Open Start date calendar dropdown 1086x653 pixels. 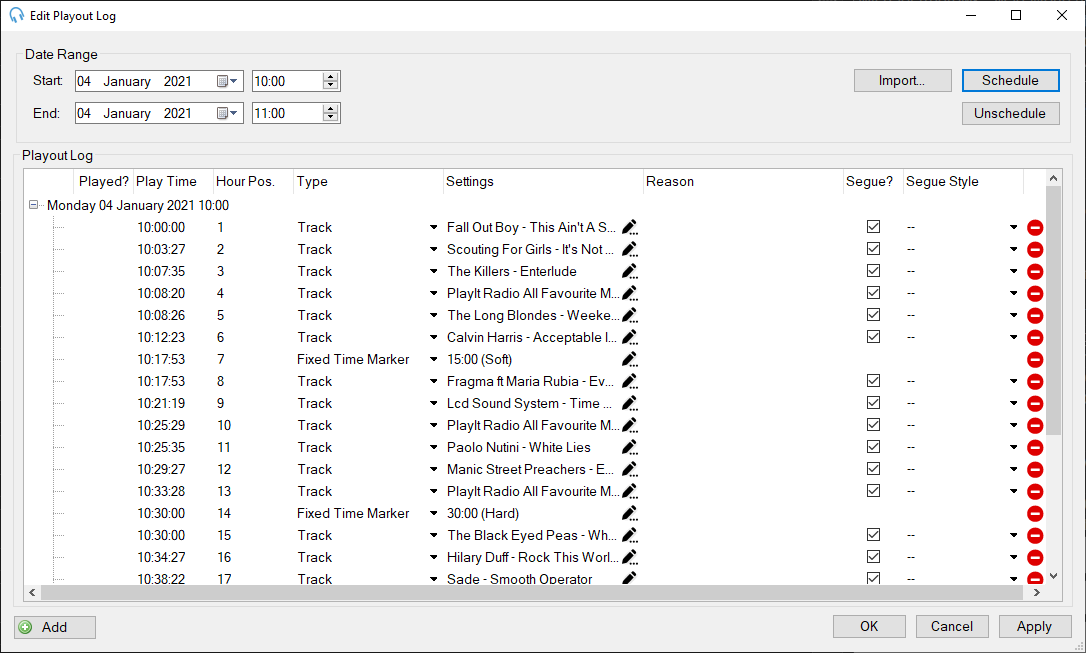pos(227,81)
